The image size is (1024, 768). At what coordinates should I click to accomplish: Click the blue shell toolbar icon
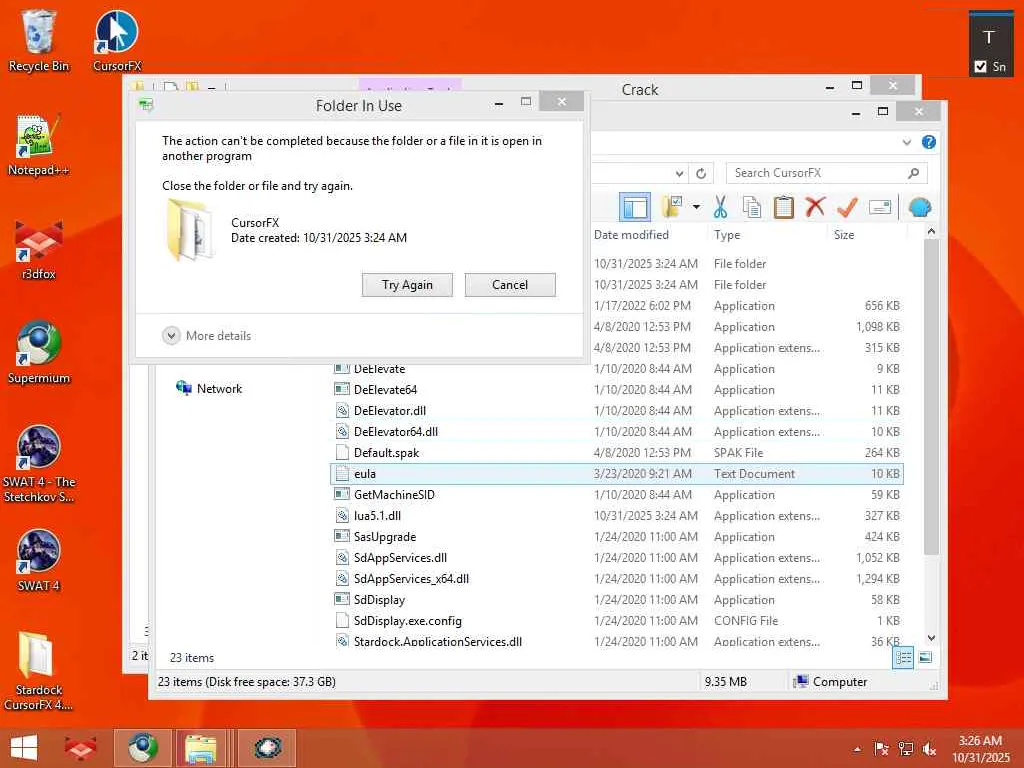point(920,208)
